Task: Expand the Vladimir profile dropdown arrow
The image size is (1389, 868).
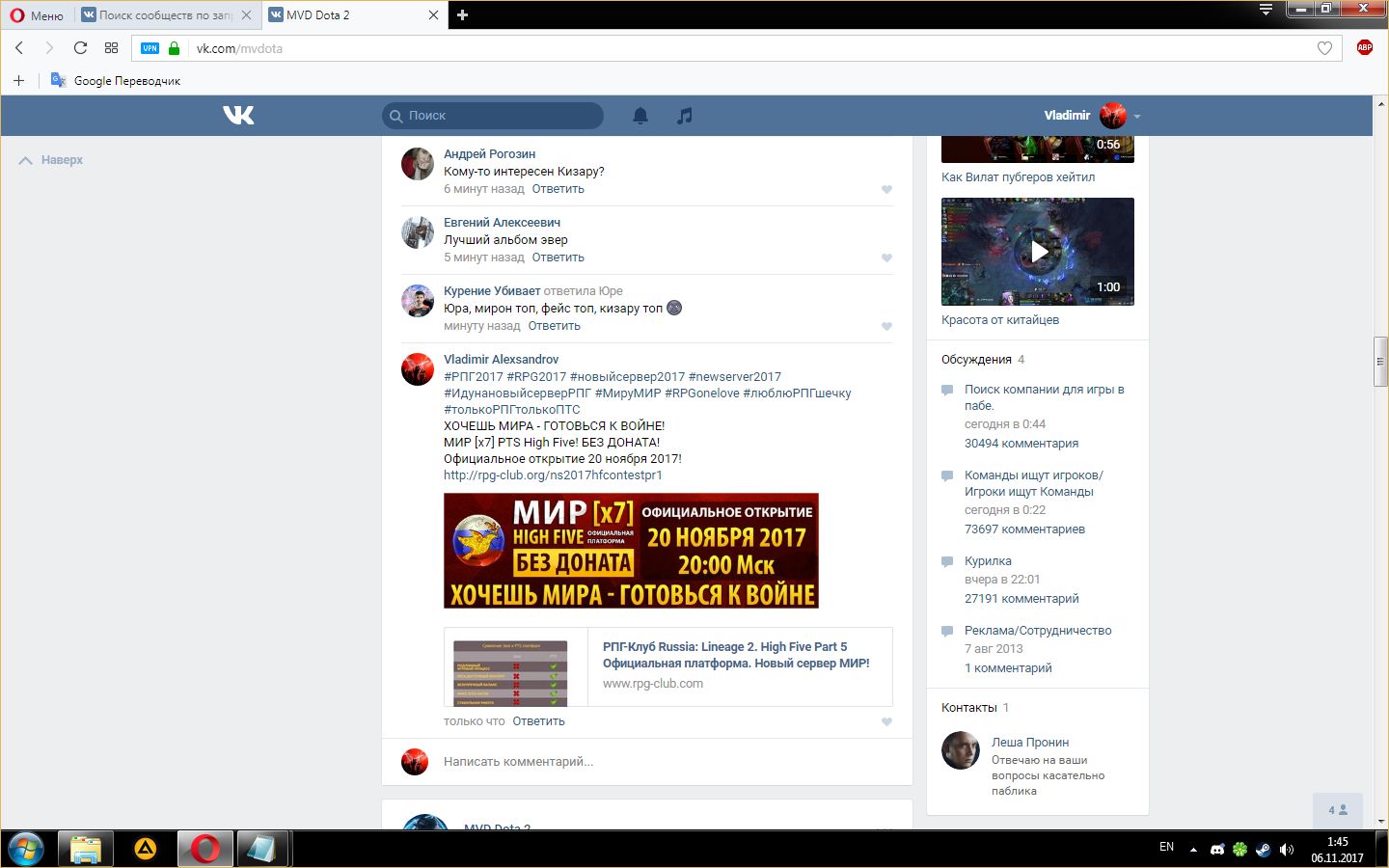Action: pos(1137,117)
